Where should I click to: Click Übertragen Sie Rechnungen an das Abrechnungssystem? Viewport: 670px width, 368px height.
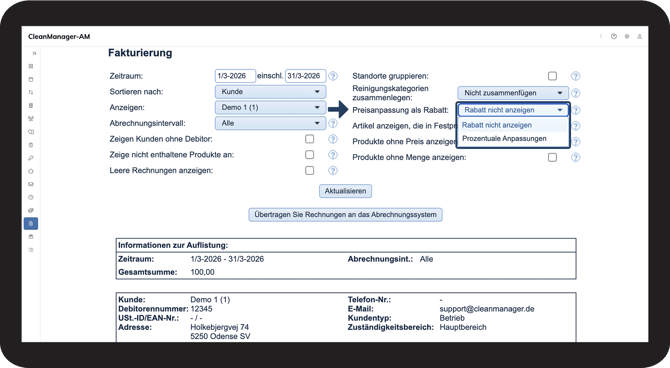pos(345,215)
